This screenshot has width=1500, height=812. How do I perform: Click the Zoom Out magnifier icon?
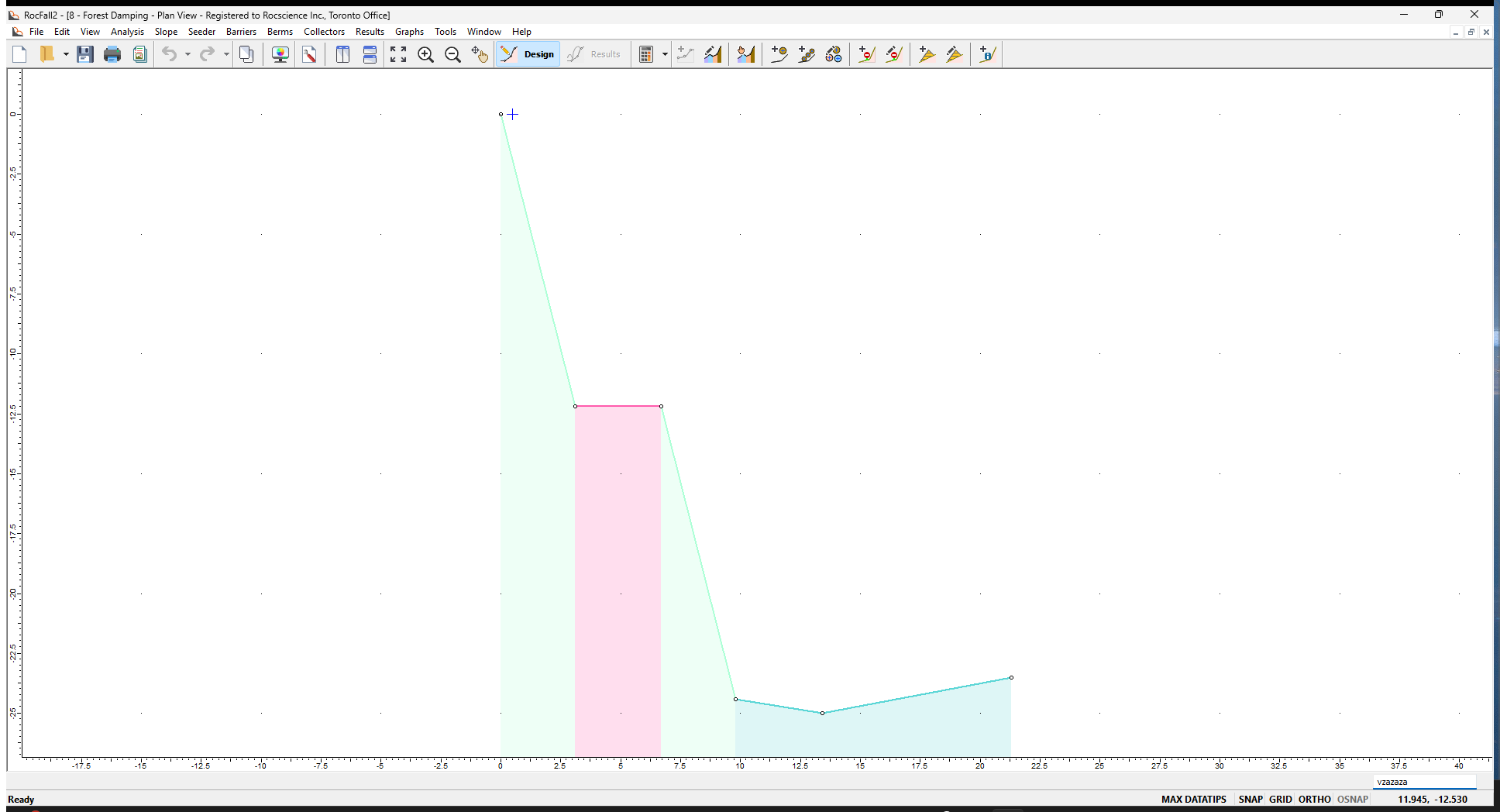tap(452, 54)
